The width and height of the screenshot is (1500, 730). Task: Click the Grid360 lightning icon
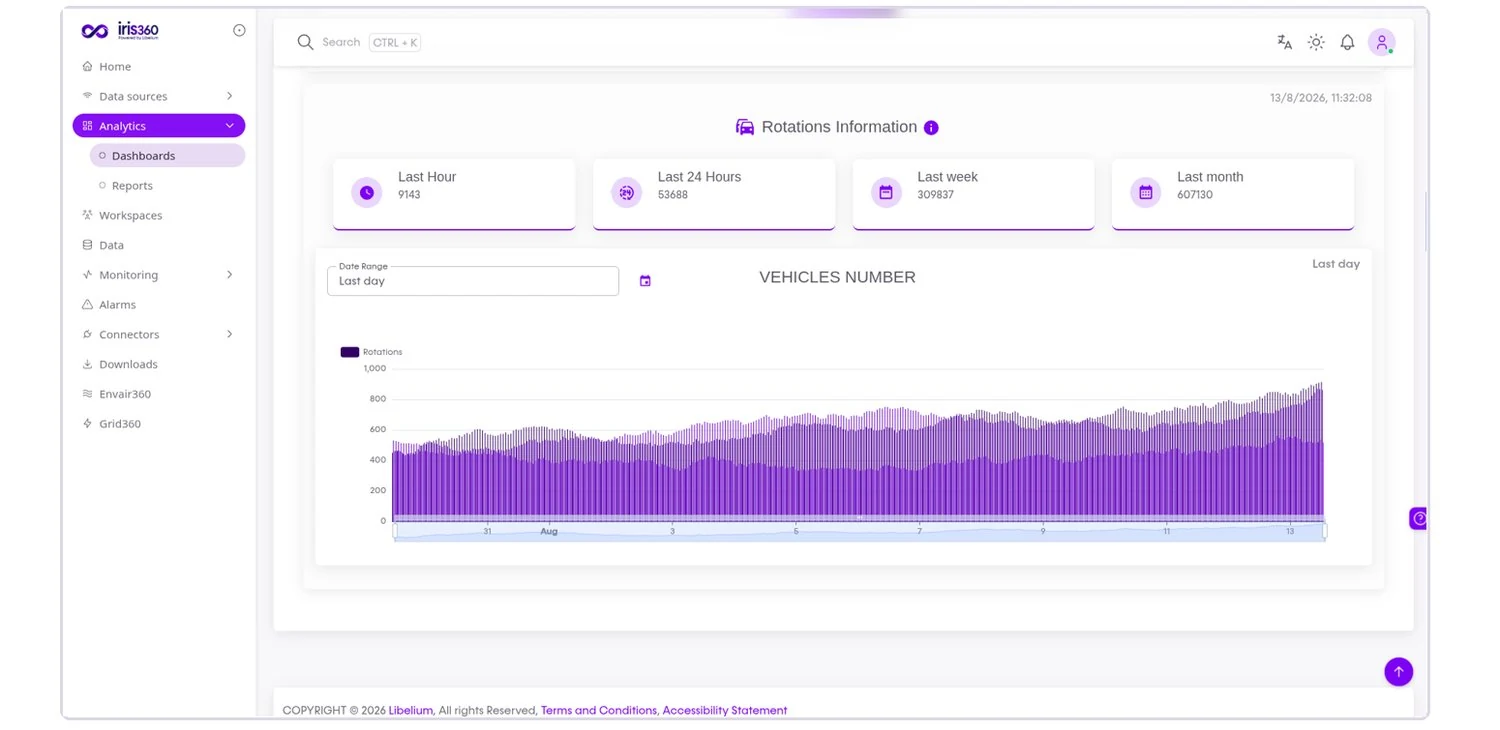pyautogui.click(x=87, y=424)
